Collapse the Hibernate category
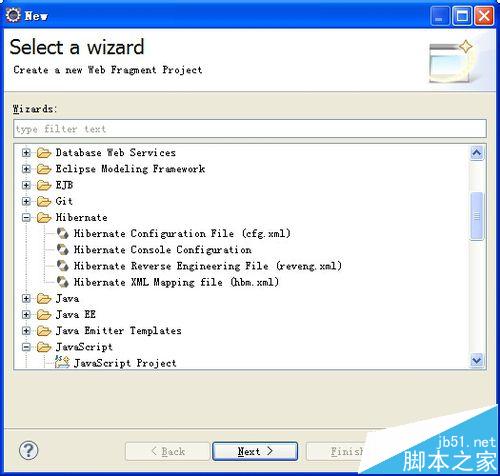500x476 pixels. point(26,218)
